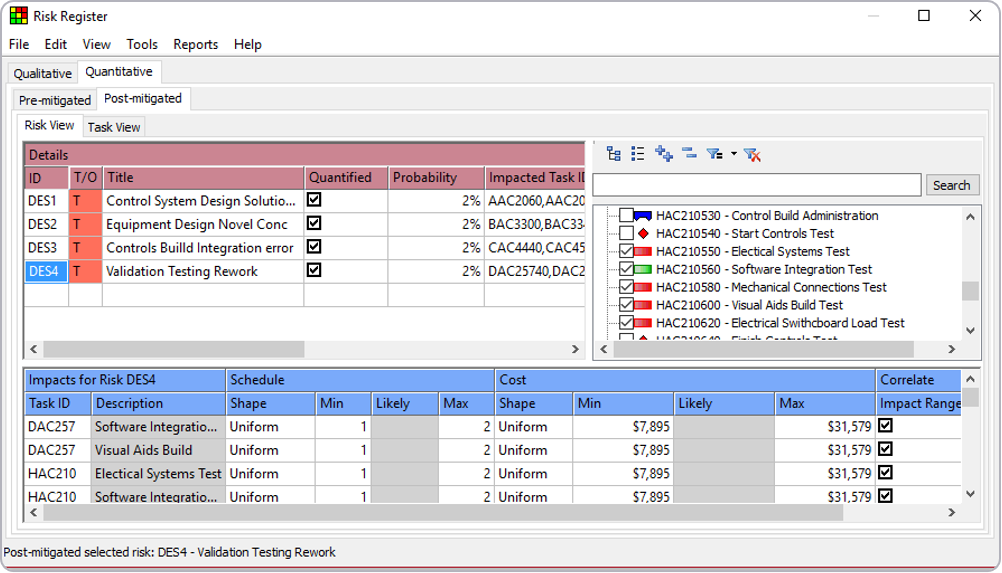This screenshot has width=1002, height=573.
Task: Click the Search button
Action: click(952, 185)
